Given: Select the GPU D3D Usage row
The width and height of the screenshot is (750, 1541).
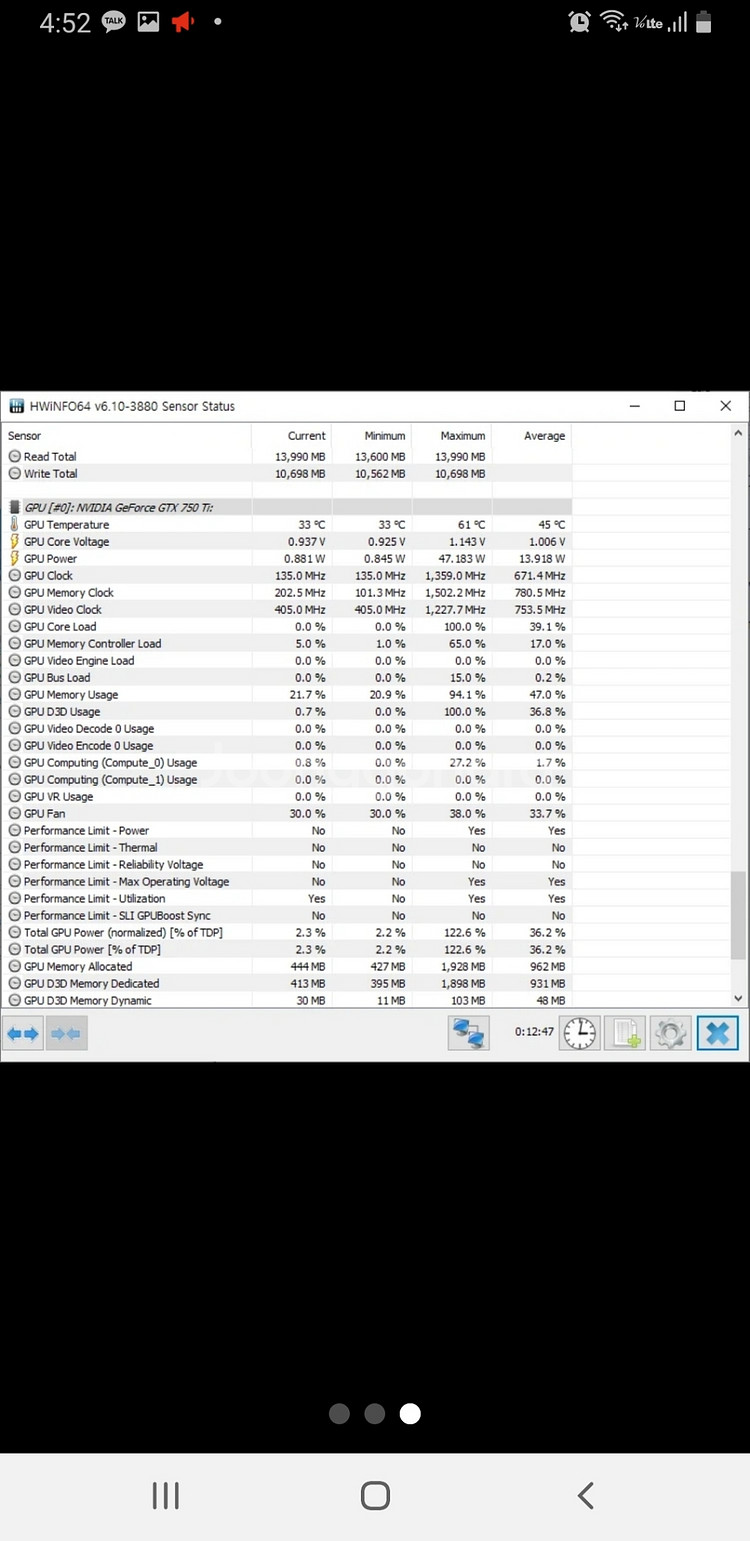Looking at the screenshot, I should (287, 711).
